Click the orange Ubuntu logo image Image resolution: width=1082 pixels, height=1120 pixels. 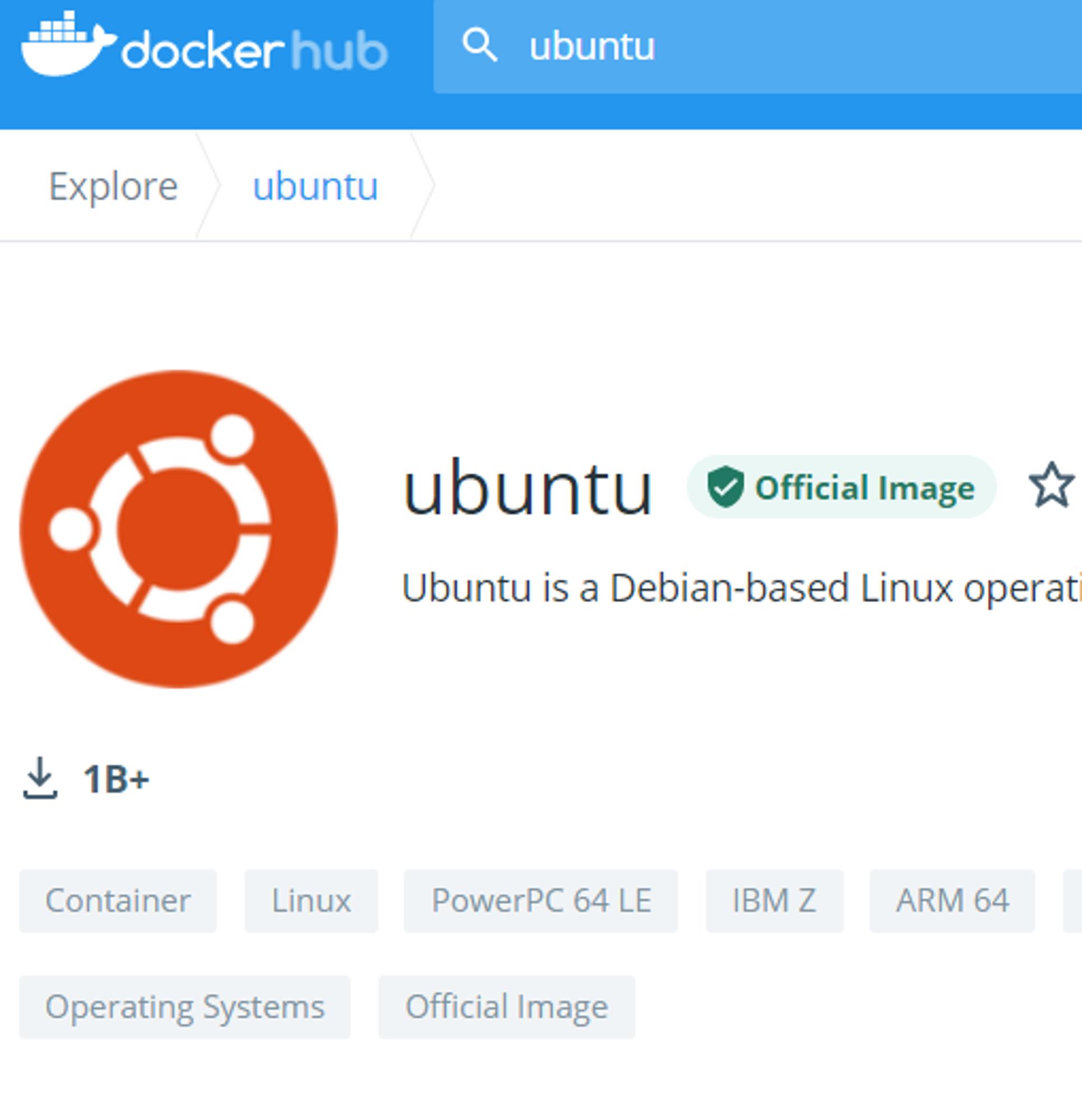[x=178, y=529]
